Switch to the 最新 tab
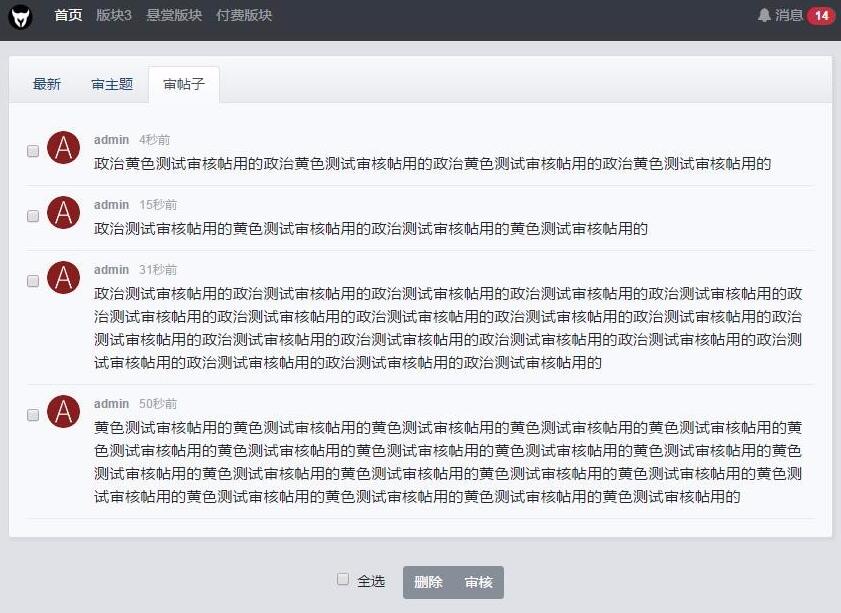This screenshot has width=841, height=613. 47,84
